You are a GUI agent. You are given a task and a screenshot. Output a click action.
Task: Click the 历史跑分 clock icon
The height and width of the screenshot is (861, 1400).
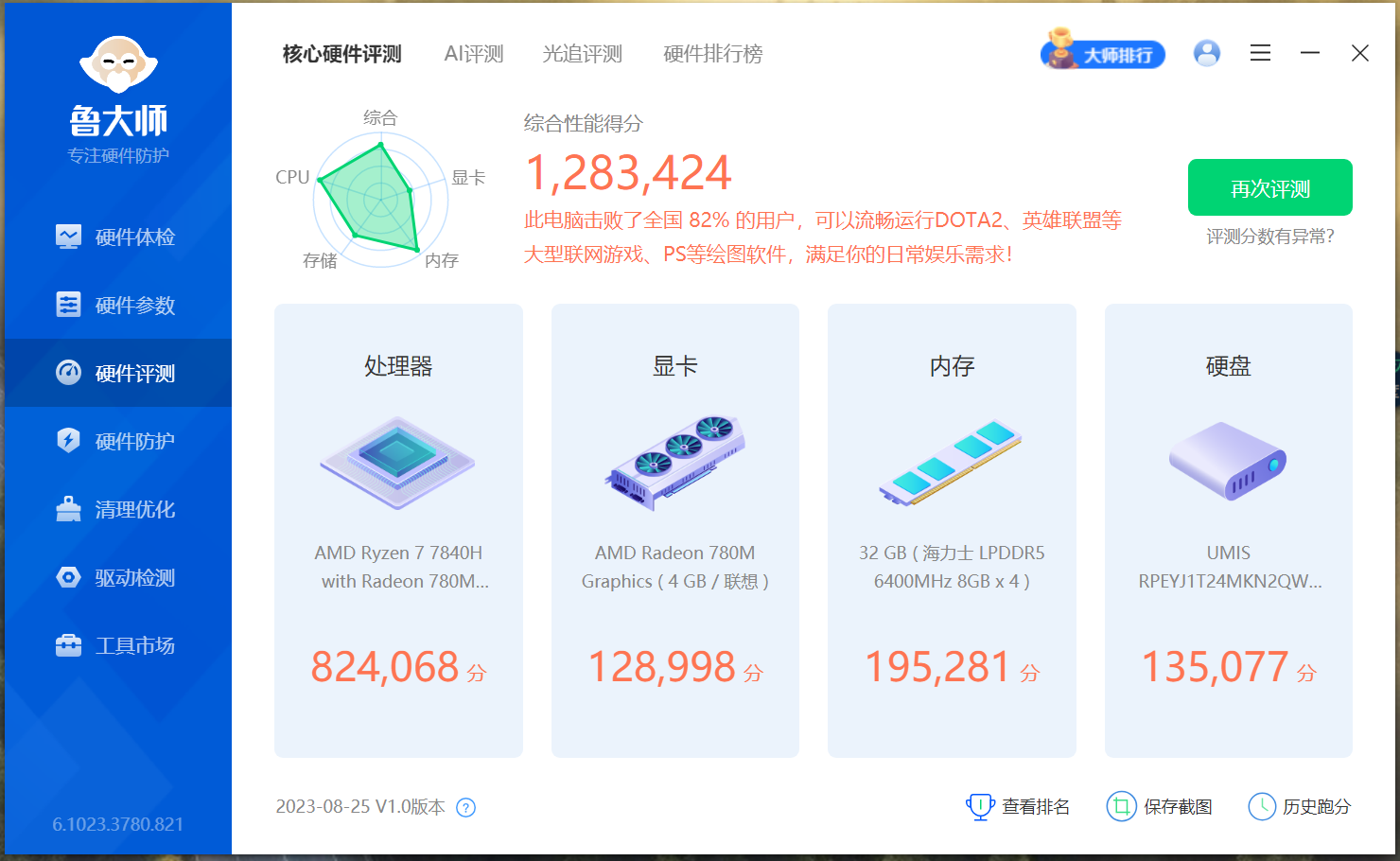pos(1262,806)
